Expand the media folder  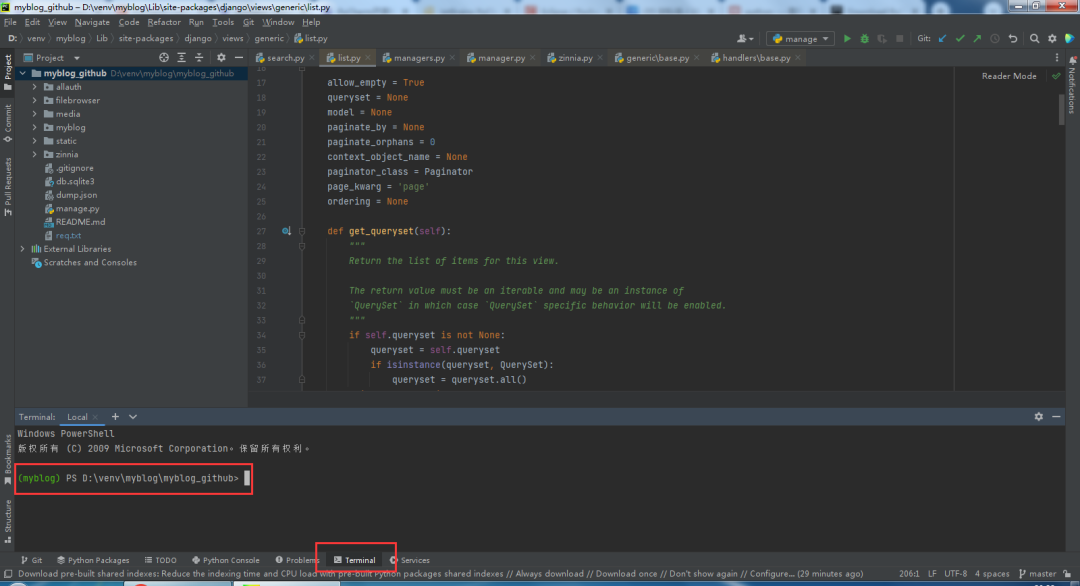[x=35, y=114]
